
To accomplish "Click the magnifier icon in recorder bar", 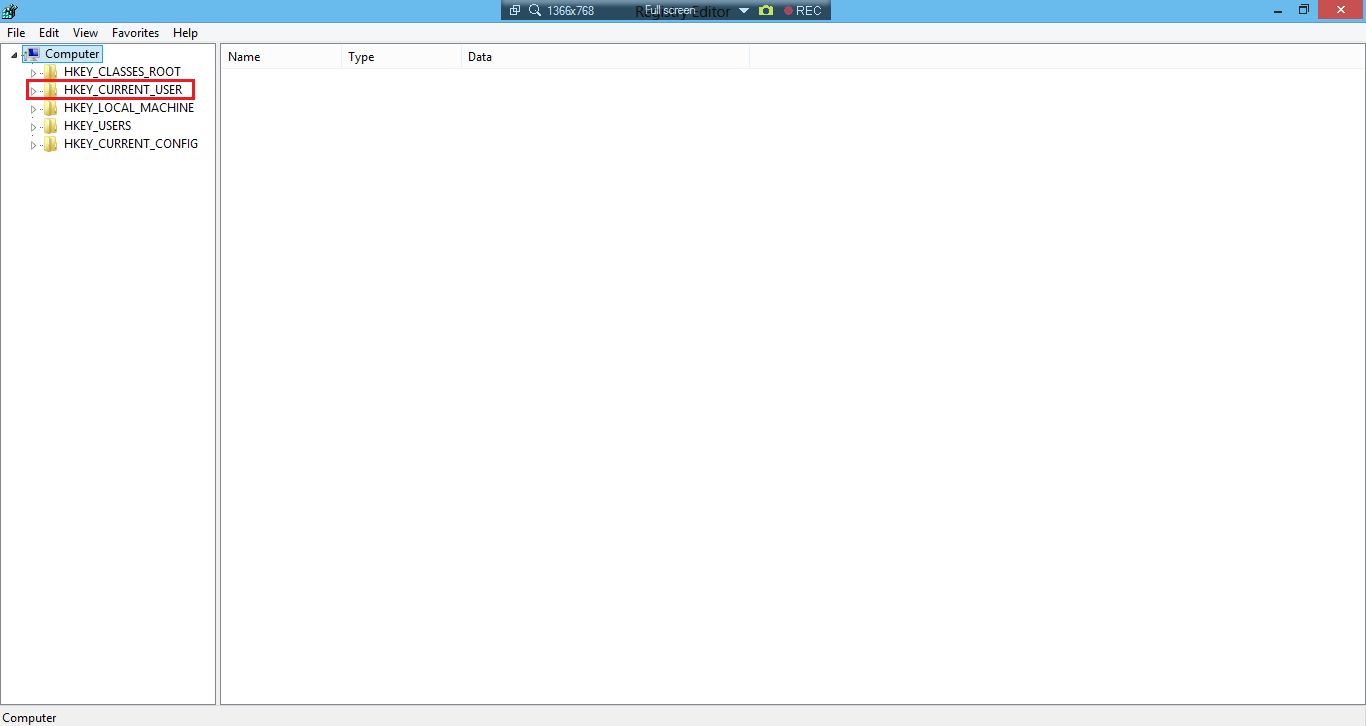I will [535, 10].
